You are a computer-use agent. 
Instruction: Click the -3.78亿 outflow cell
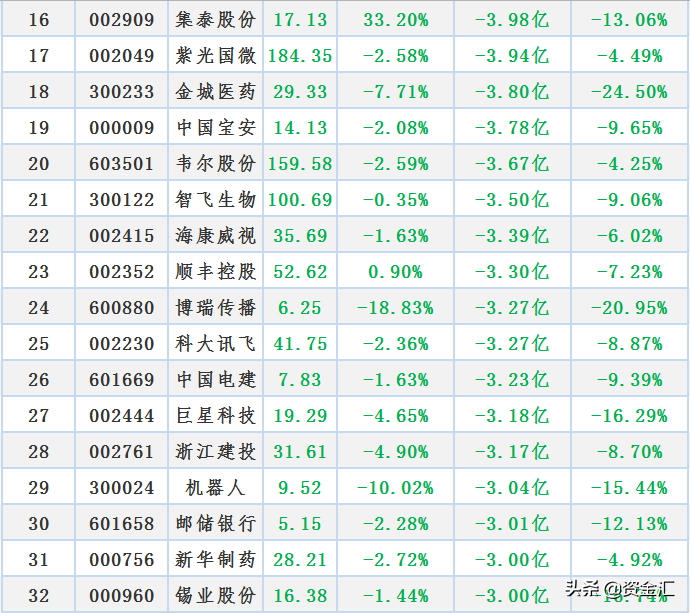coord(512,128)
